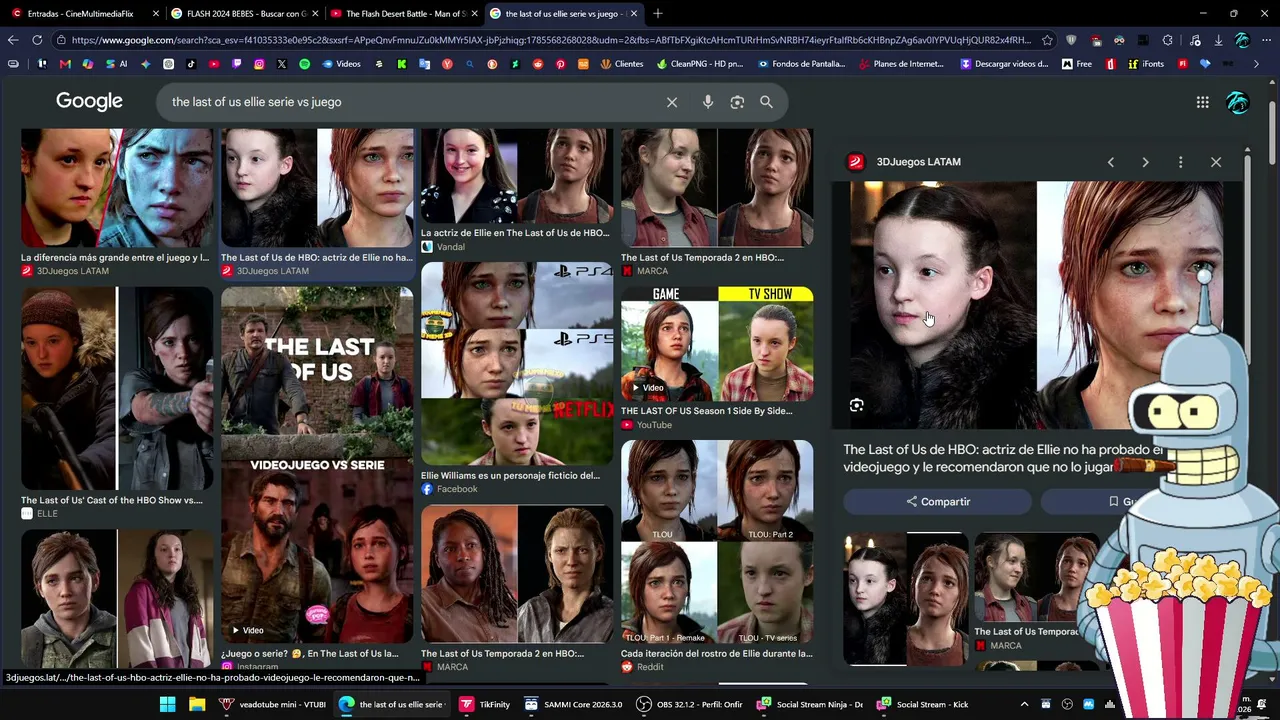The image size is (1280, 720).
Task: Click the address bar URL
Action: pyautogui.click(x=550, y=40)
